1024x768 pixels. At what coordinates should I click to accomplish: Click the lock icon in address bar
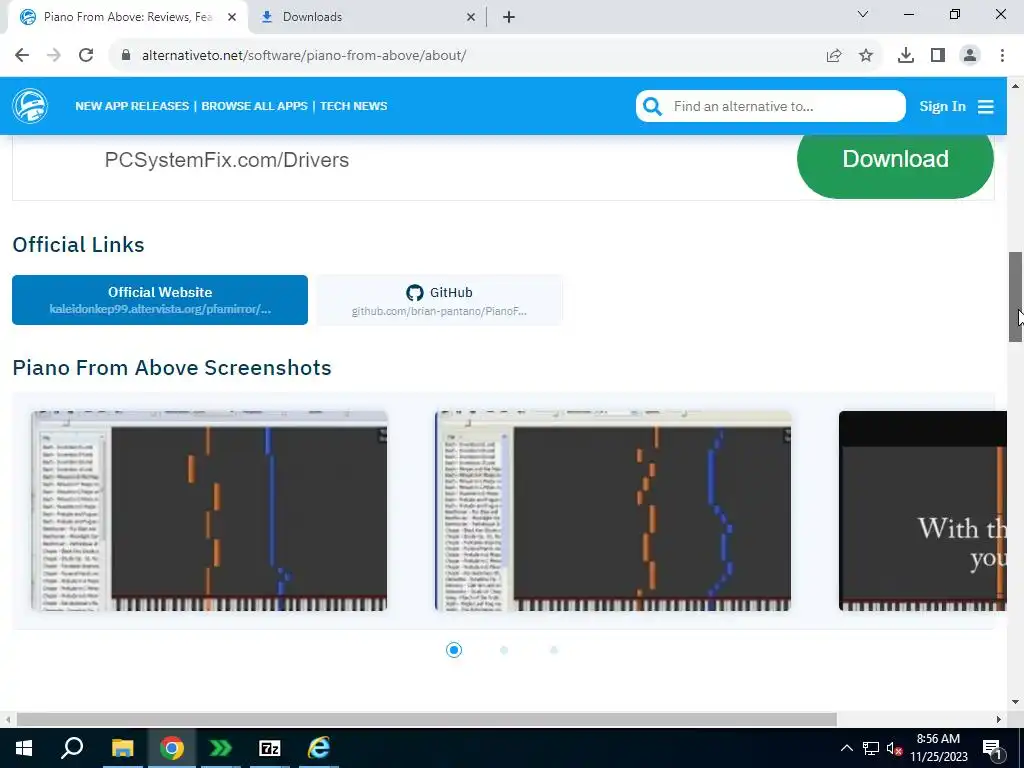click(126, 55)
